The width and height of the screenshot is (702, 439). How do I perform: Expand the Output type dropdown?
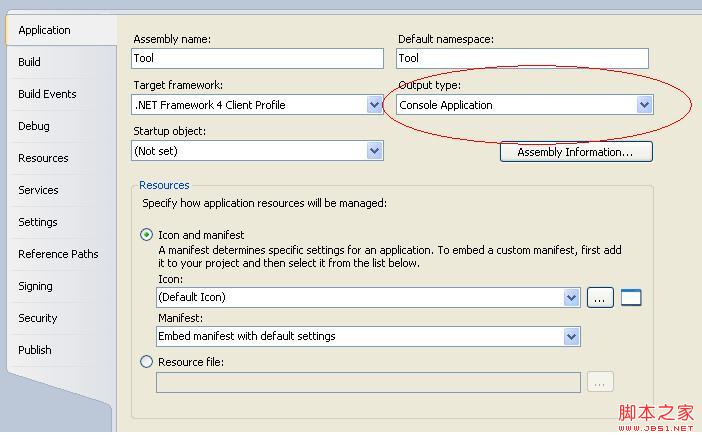tap(644, 105)
